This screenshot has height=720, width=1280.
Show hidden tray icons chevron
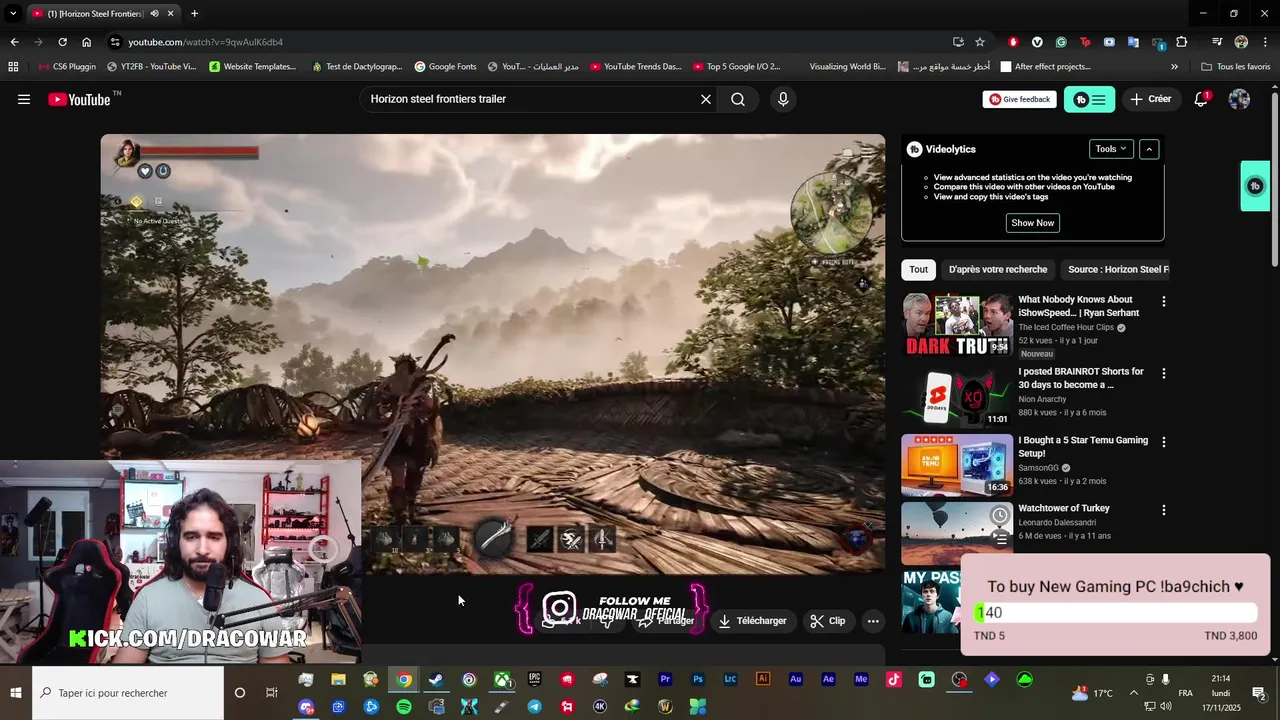[1133, 693]
